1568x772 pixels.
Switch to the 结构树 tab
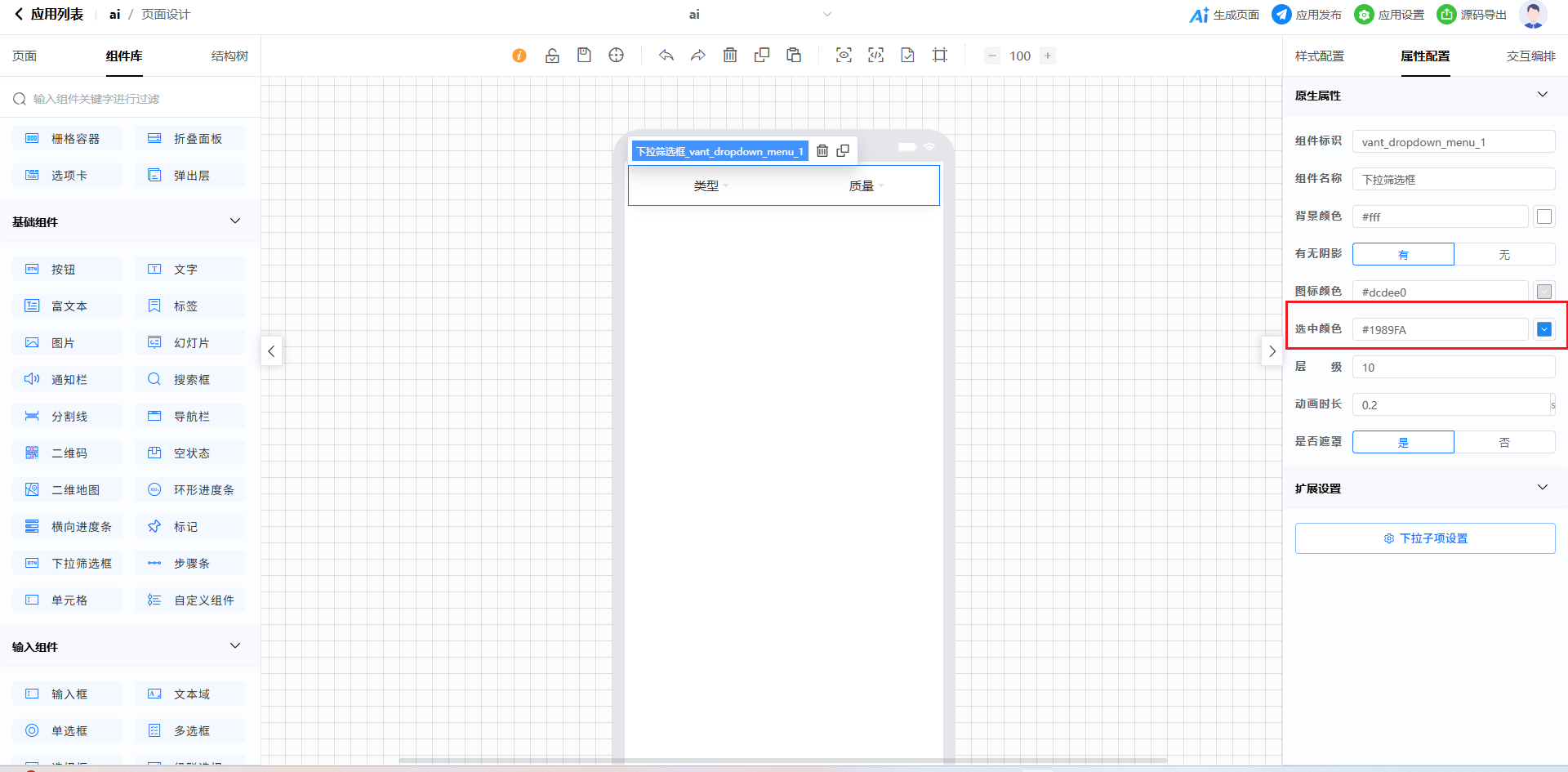(x=229, y=56)
